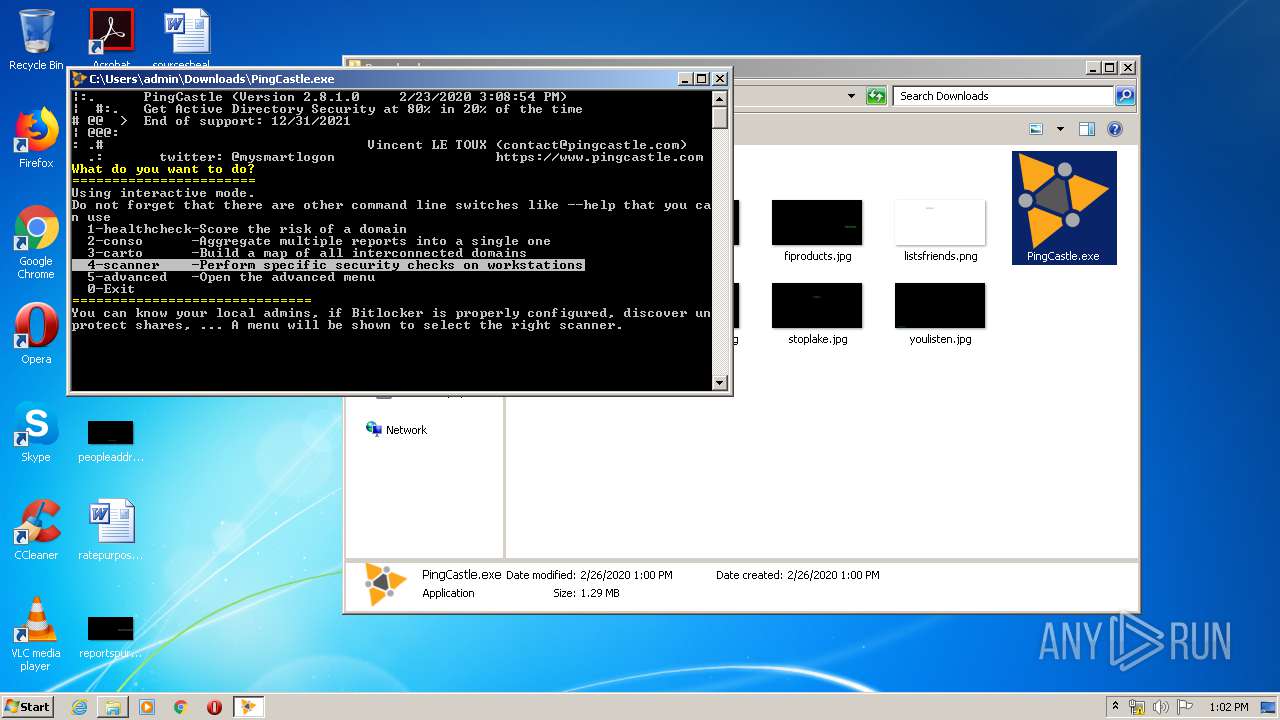Click the Explorer help icon
1280x720 pixels.
coord(1115,129)
